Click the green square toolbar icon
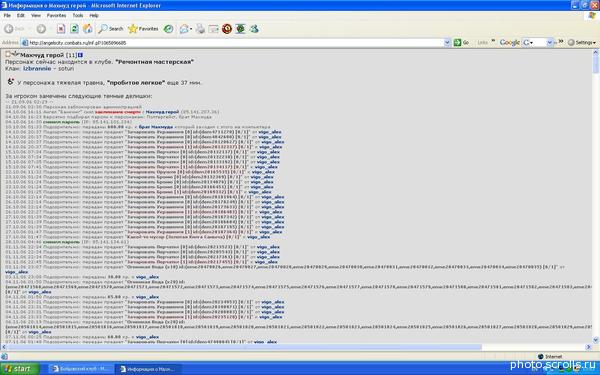 pyautogui.click(x=240, y=29)
